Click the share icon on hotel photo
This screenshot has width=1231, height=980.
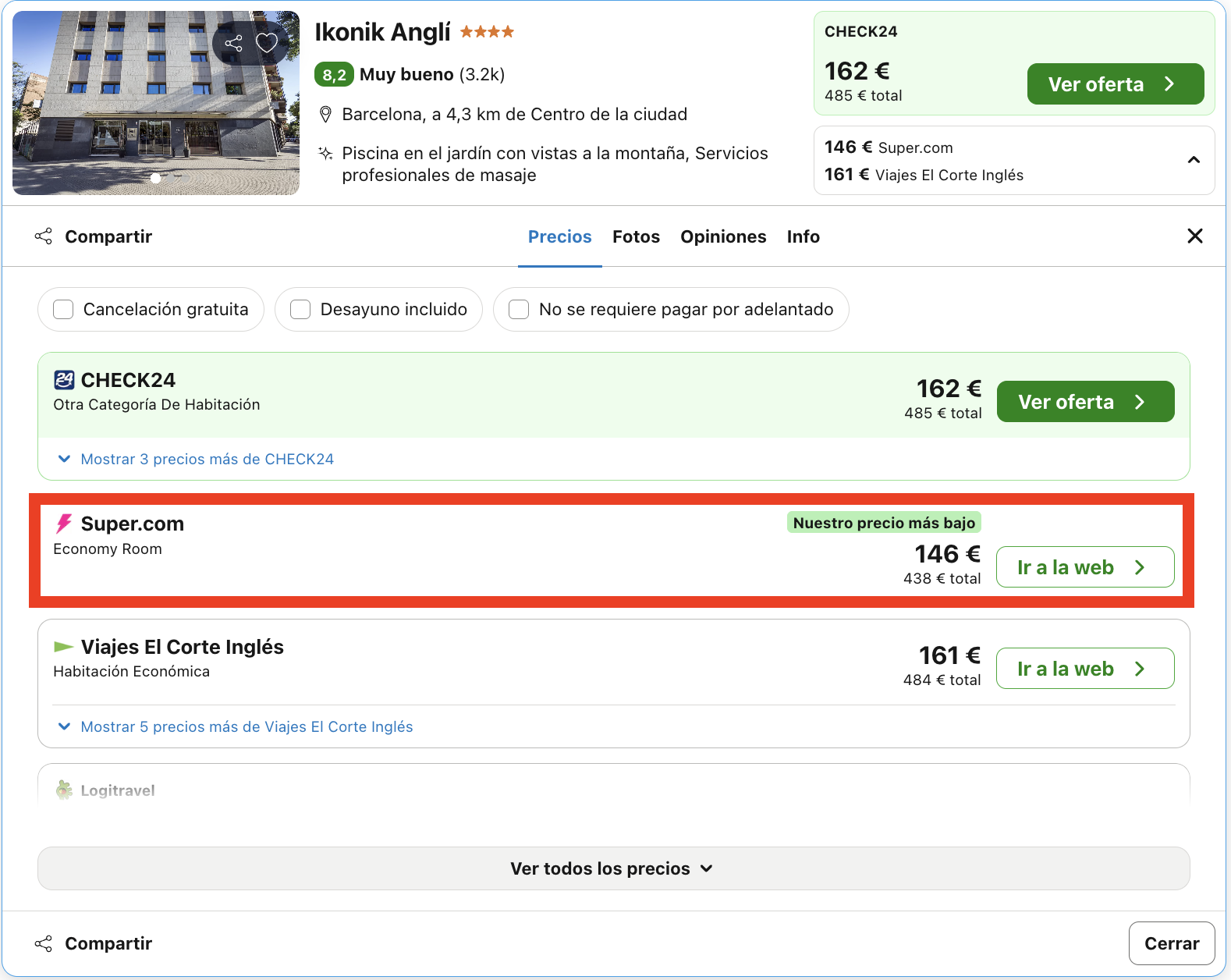tap(233, 43)
